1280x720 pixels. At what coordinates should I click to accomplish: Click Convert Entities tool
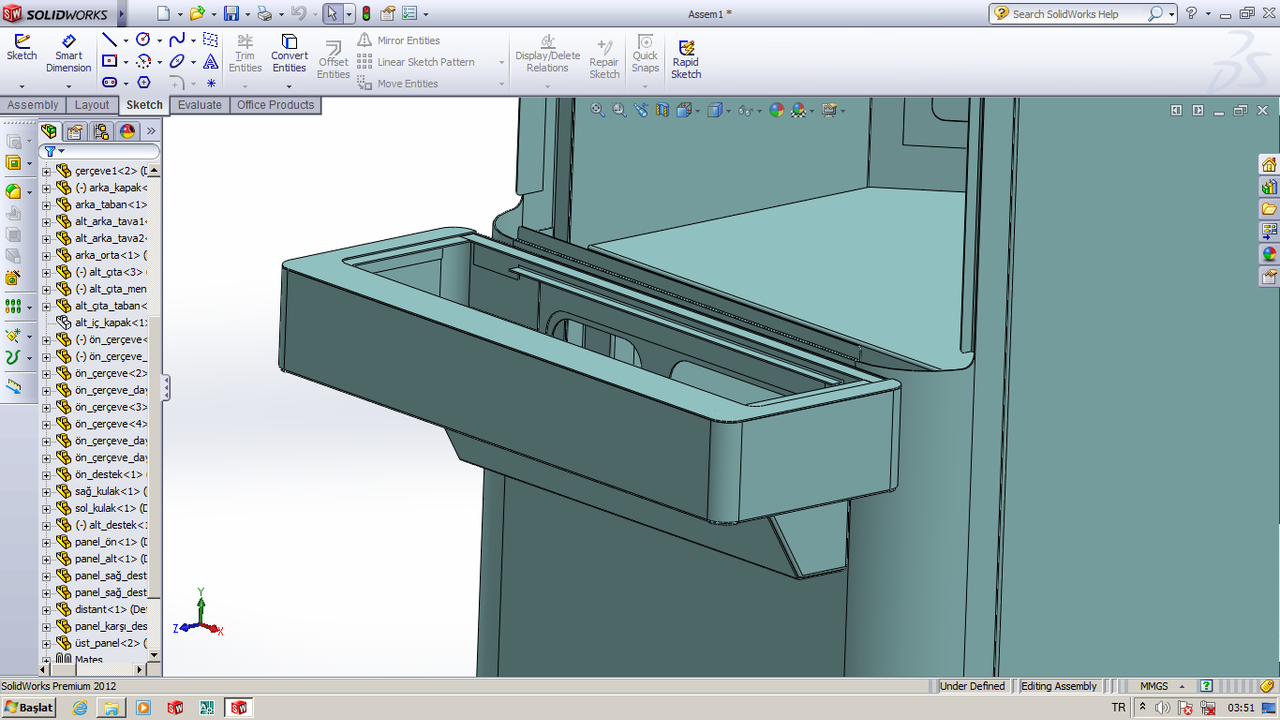point(289,54)
